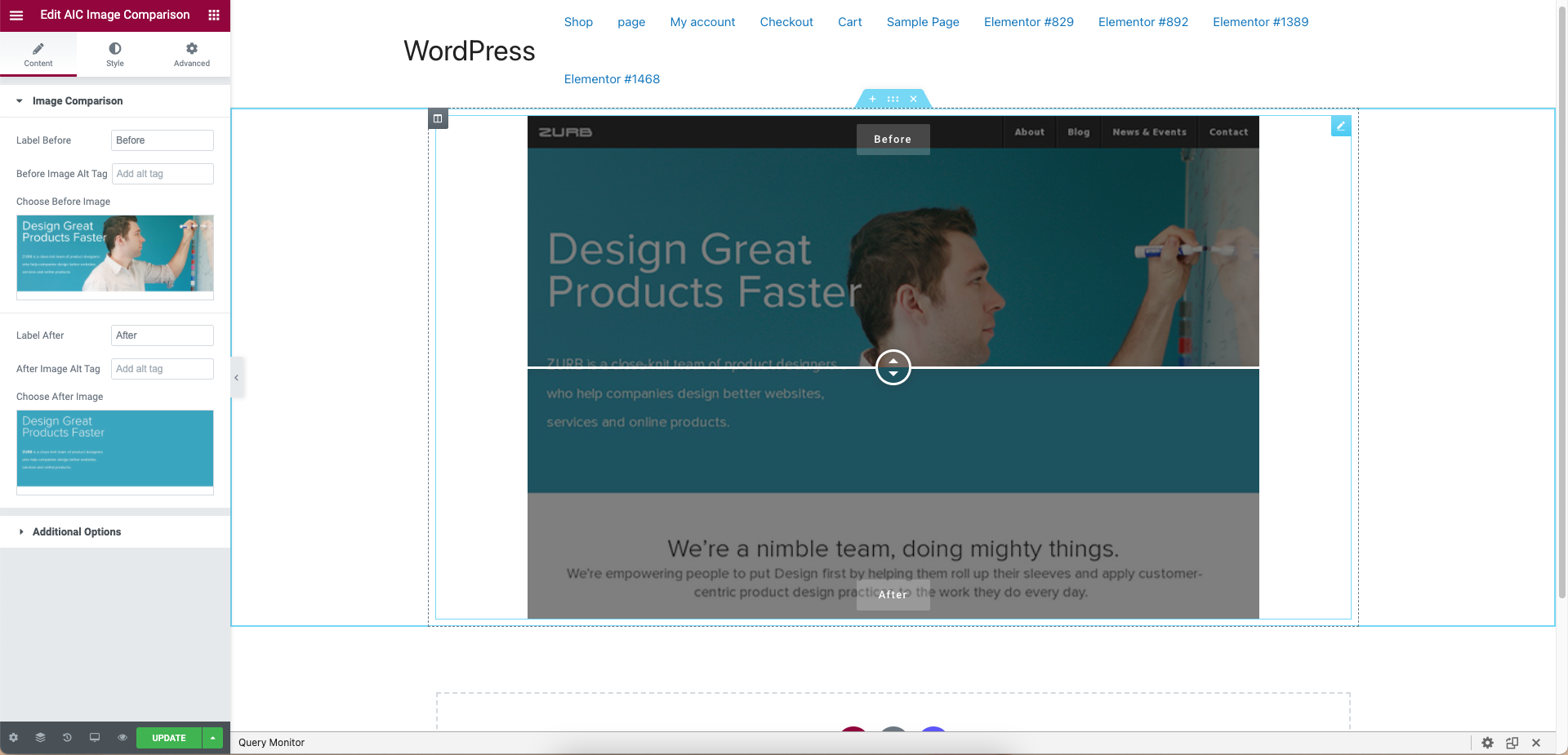Click the edit column handle icon
The height and width of the screenshot is (755, 1568).
[438, 118]
